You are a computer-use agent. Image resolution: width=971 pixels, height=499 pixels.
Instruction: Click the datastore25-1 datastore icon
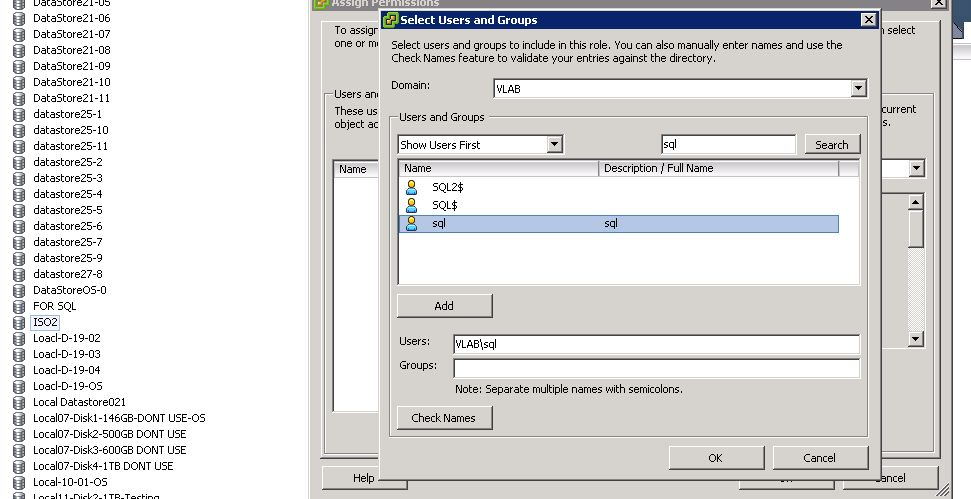[19, 115]
